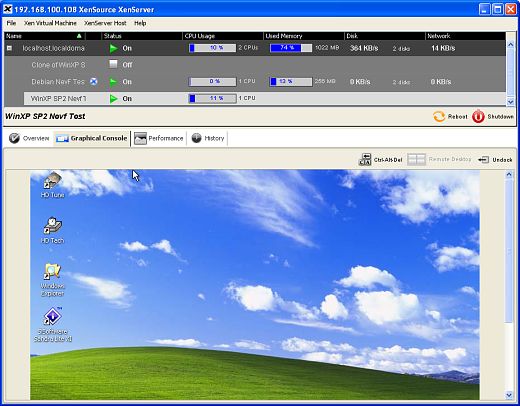Open the File menu
This screenshot has width=520, height=406.
[x=11, y=23]
